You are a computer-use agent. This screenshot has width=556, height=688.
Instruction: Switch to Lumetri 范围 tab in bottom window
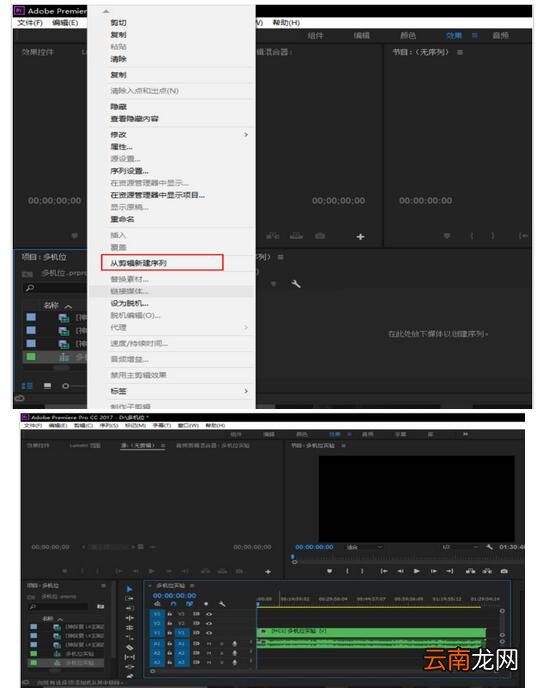click(85, 445)
